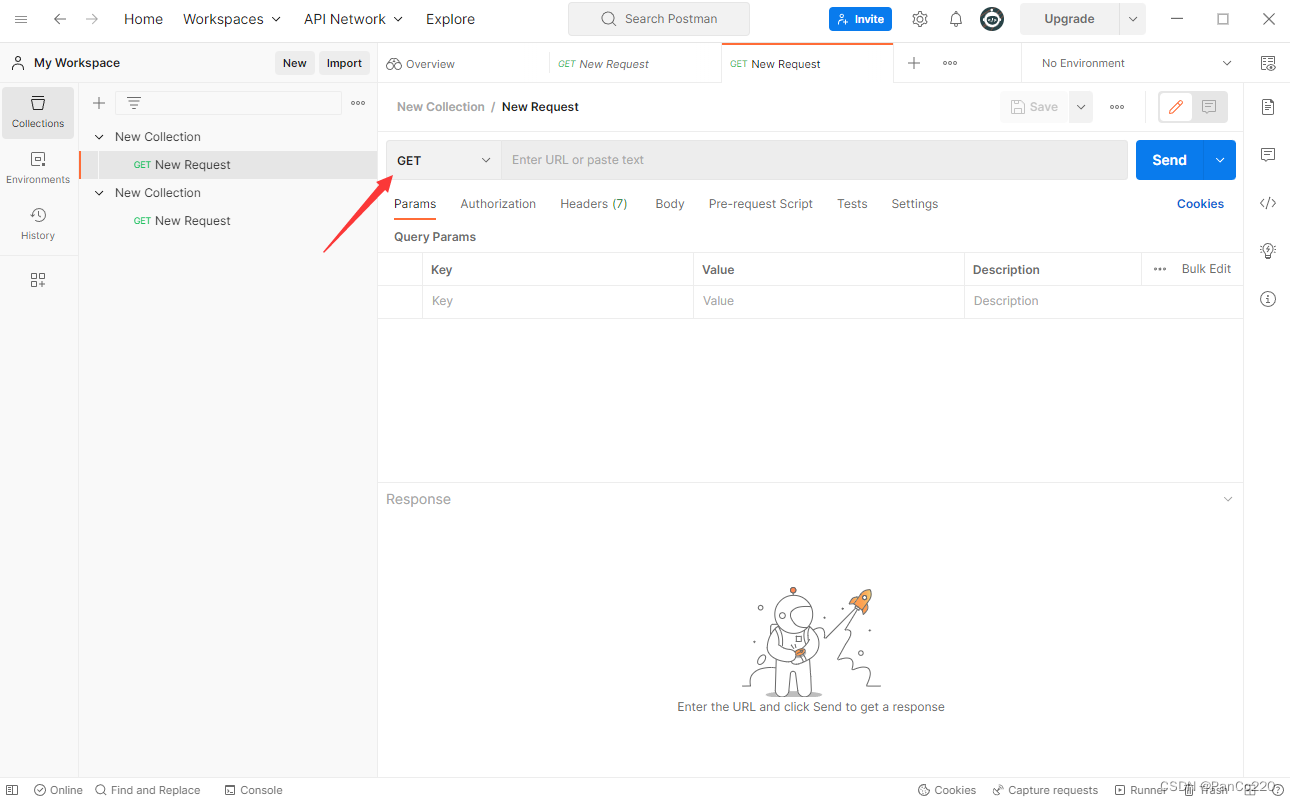Viewport: 1290px width, 801px height.
Task: Go forward with the right arrow
Action: [92, 19]
